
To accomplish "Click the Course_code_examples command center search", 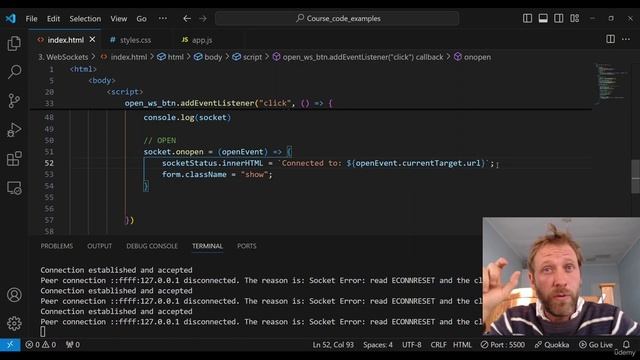I will coord(337,18).
